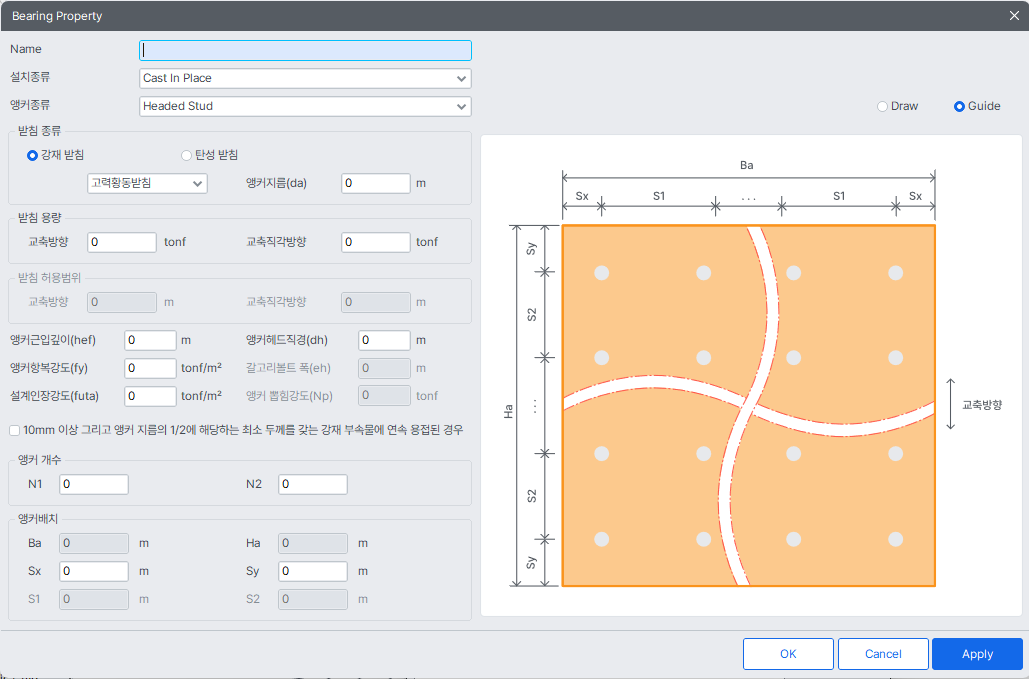The image size is (1029, 679).
Task: Expand the 앵커종류 Headed Stud dropdown
Action: coord(305,106)
